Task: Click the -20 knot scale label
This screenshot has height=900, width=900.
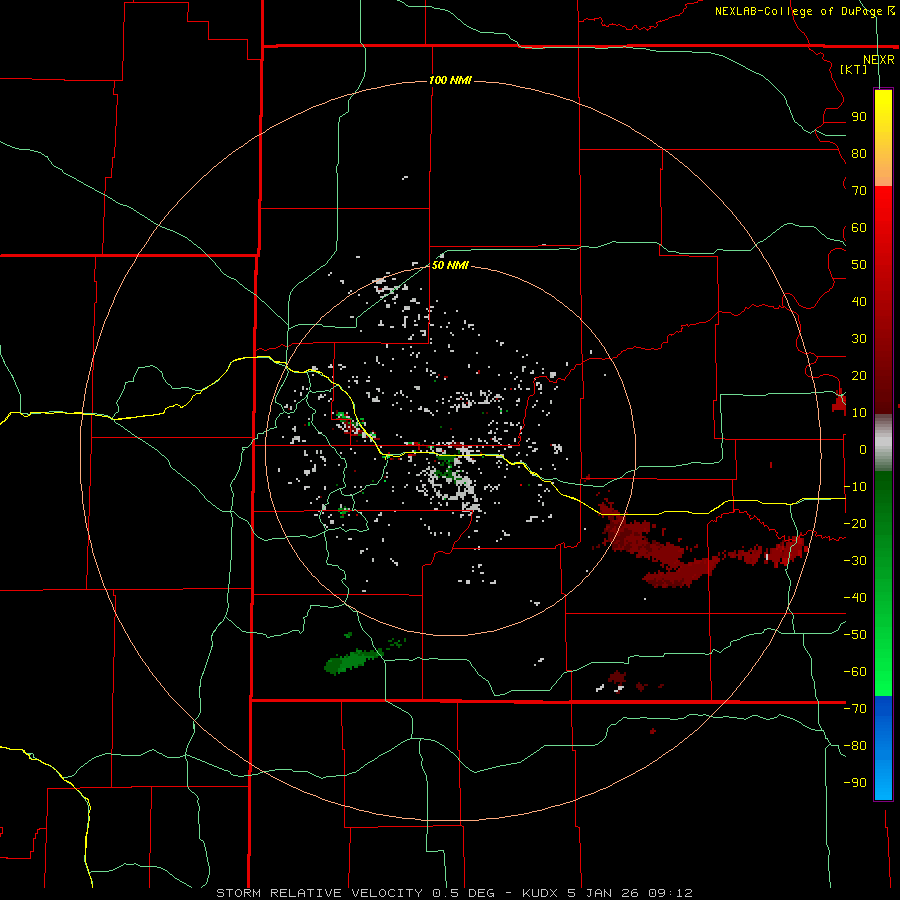Action: point(855,523)
